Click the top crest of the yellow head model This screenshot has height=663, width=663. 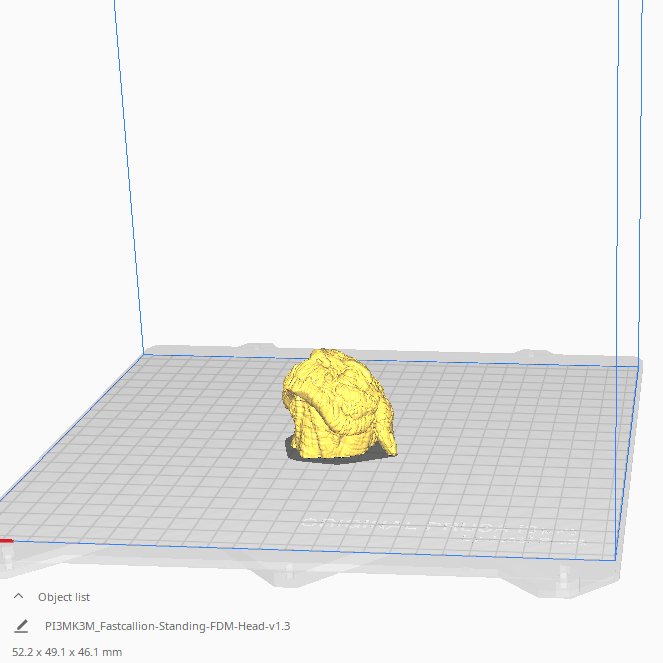[323, 353]
